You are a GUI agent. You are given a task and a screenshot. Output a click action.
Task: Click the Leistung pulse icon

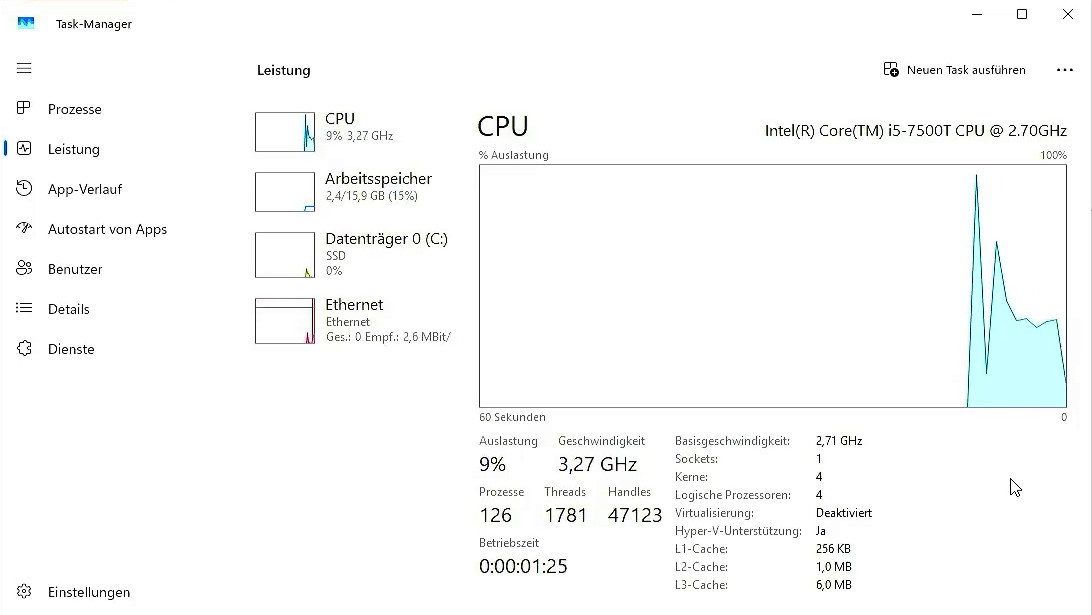click(25, 149)
